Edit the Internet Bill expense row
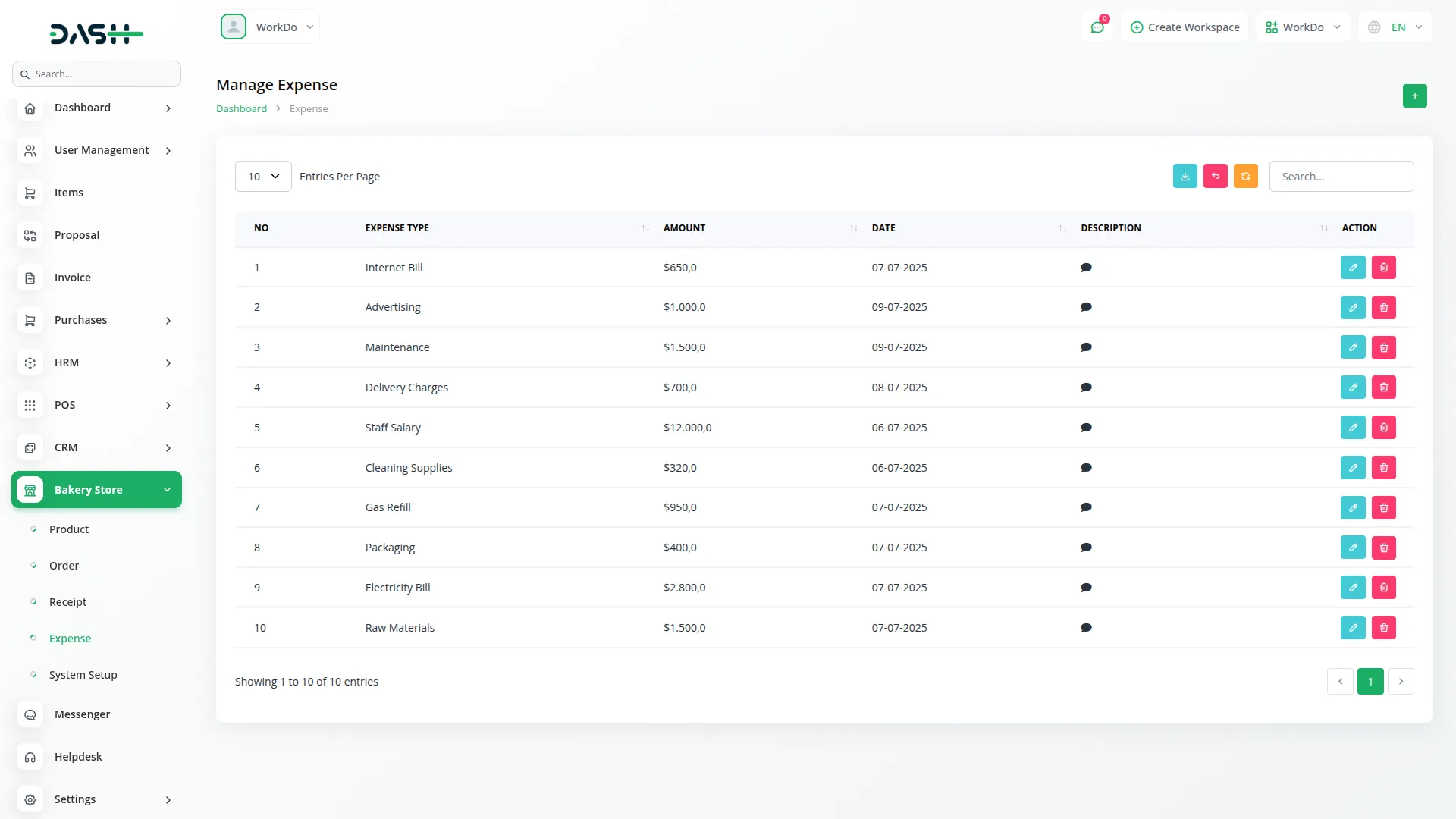The width and height of the screenshot is (1456, 819). point(1352,268)
